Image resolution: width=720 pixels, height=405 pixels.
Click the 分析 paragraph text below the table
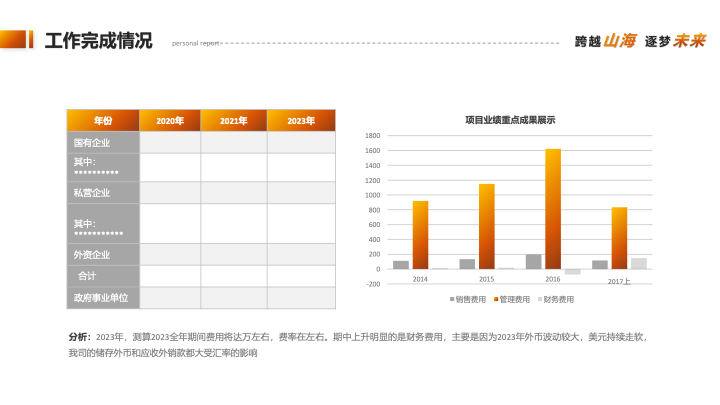358,345
